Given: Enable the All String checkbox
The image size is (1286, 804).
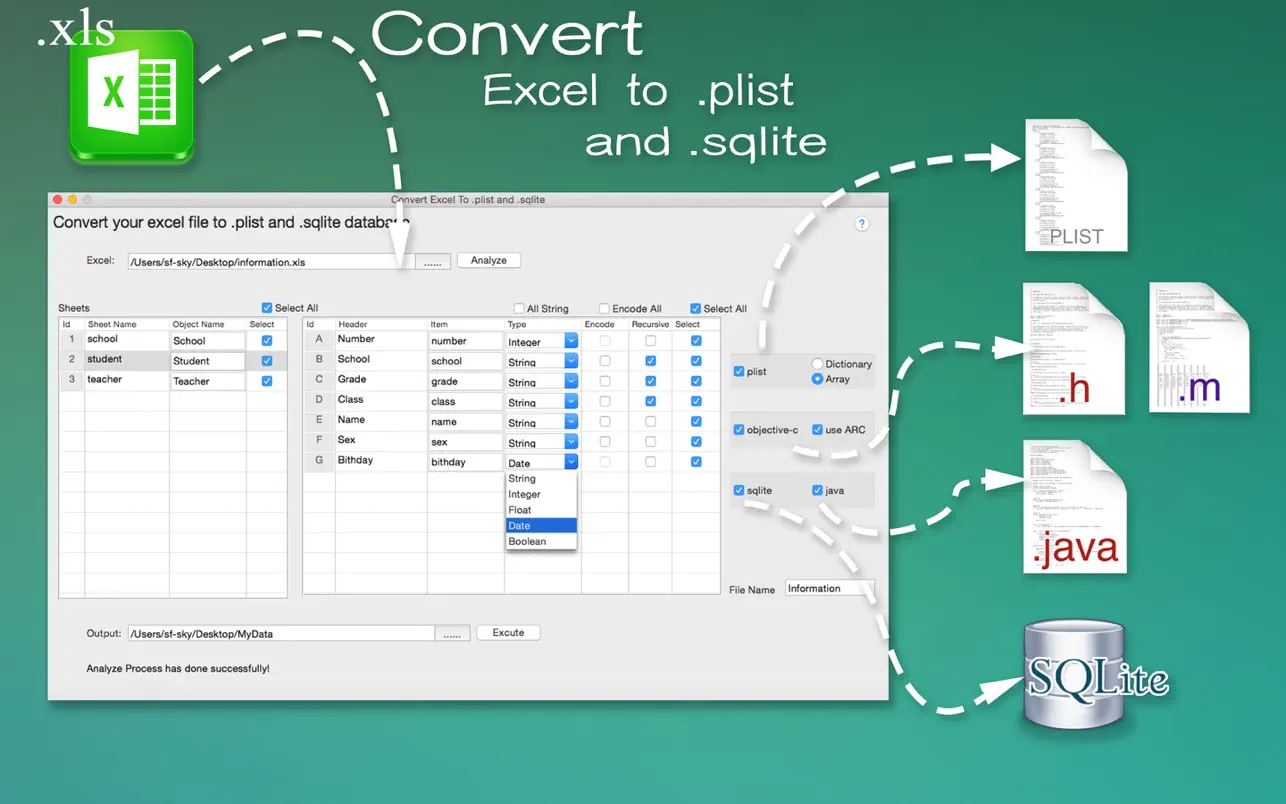Looking at the screenshot, I should tap(518, 308).
